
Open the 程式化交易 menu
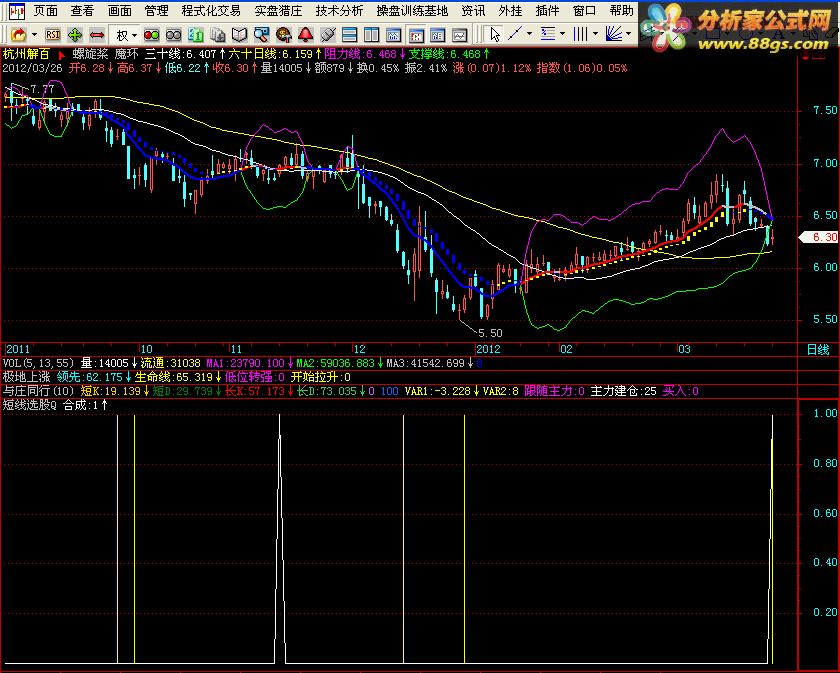(x=211, y=11)
